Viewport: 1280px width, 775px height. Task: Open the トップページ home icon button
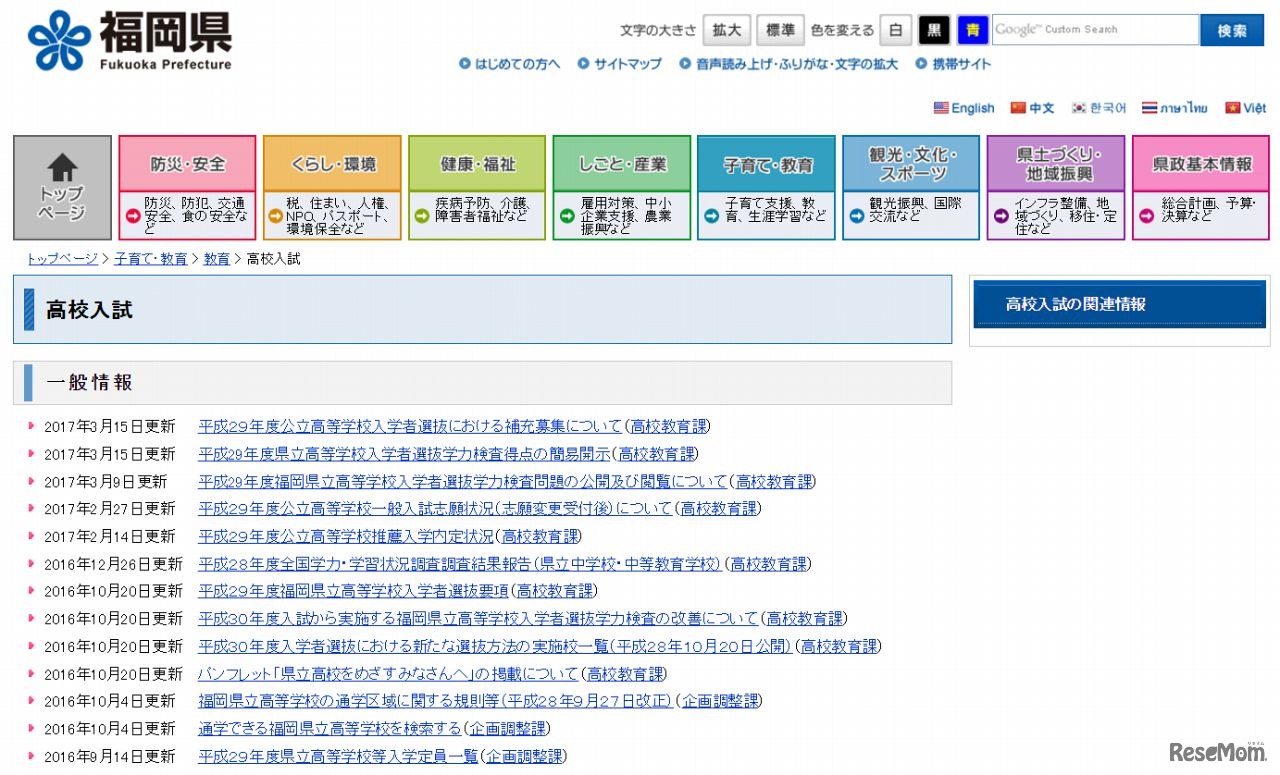[x=62, y=187]
